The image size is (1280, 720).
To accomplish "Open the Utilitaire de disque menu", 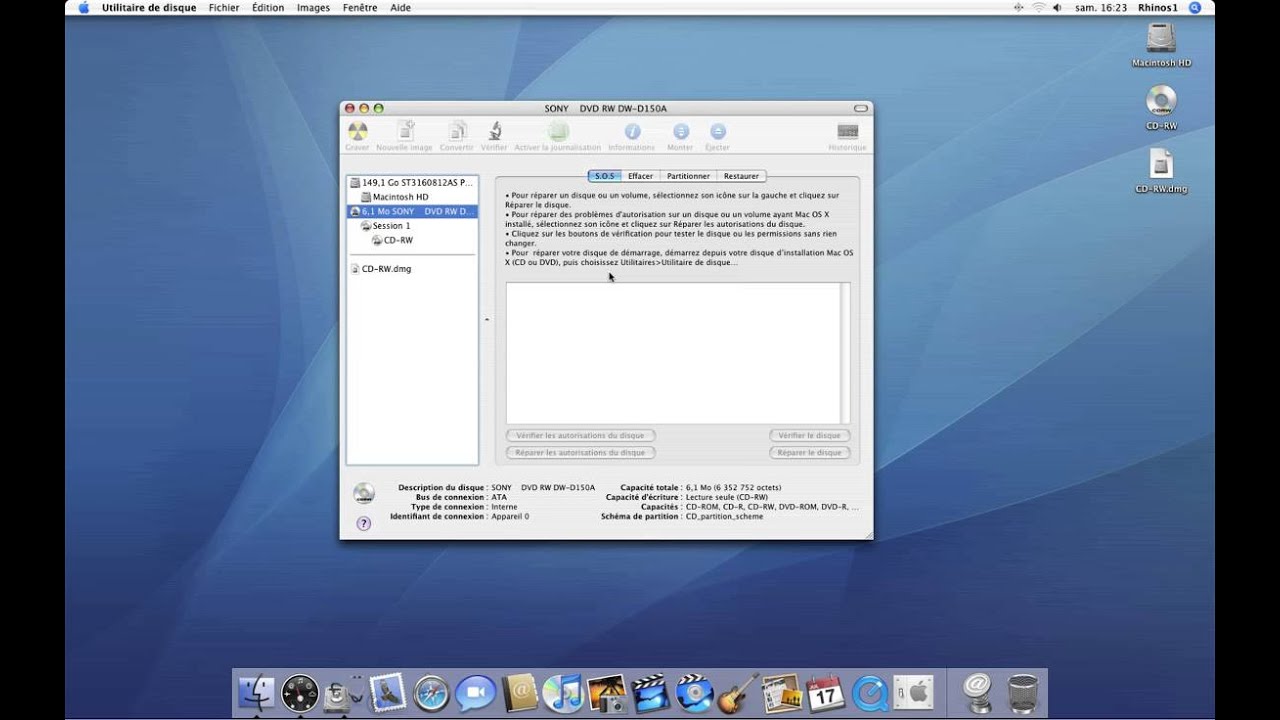I will [x=149, y=7].
